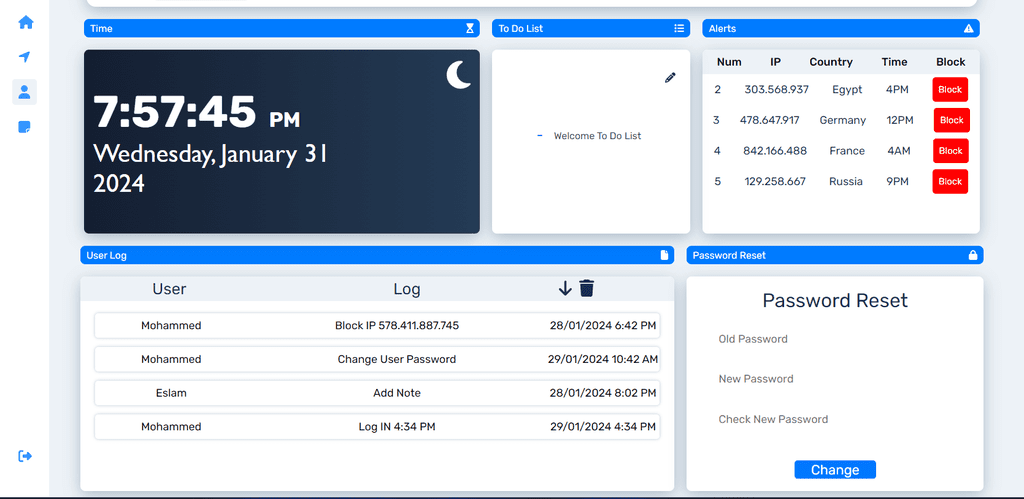The height and width of the screenshot is (499, 1024).
Task: Click timestamp '29/01/2024 10:42 AM'
Action: pos(603,359)
